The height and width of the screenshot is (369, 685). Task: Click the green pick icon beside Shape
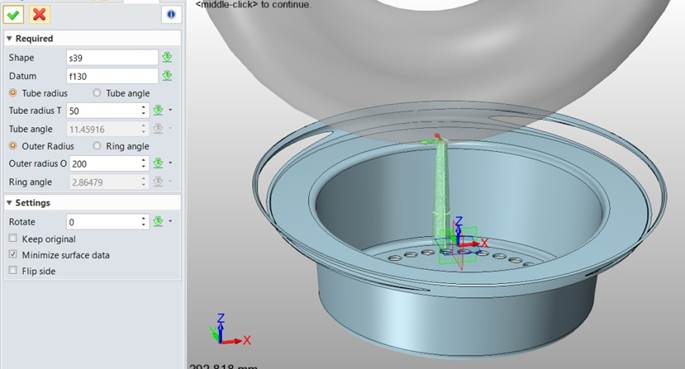coord(167,57)
